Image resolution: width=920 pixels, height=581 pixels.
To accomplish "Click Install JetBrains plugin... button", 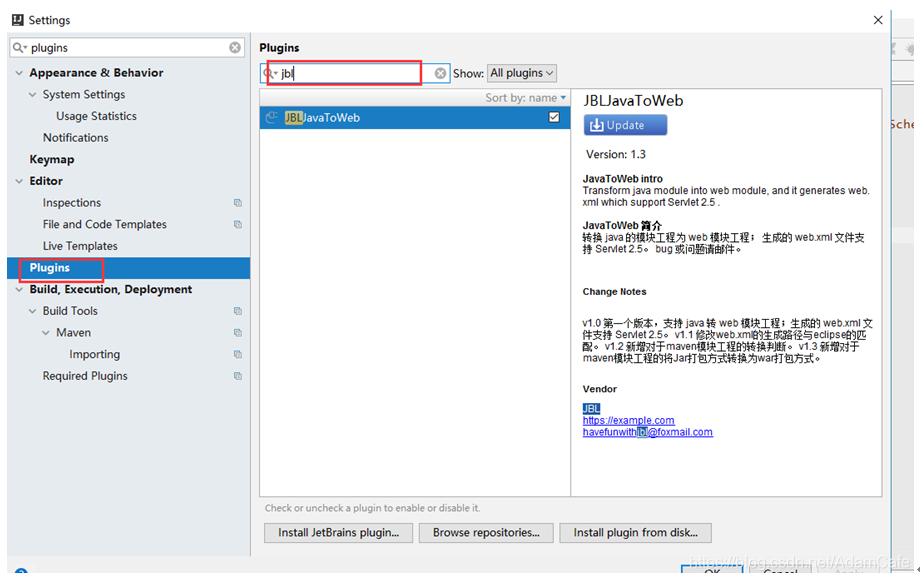I will tap(338, 533).
